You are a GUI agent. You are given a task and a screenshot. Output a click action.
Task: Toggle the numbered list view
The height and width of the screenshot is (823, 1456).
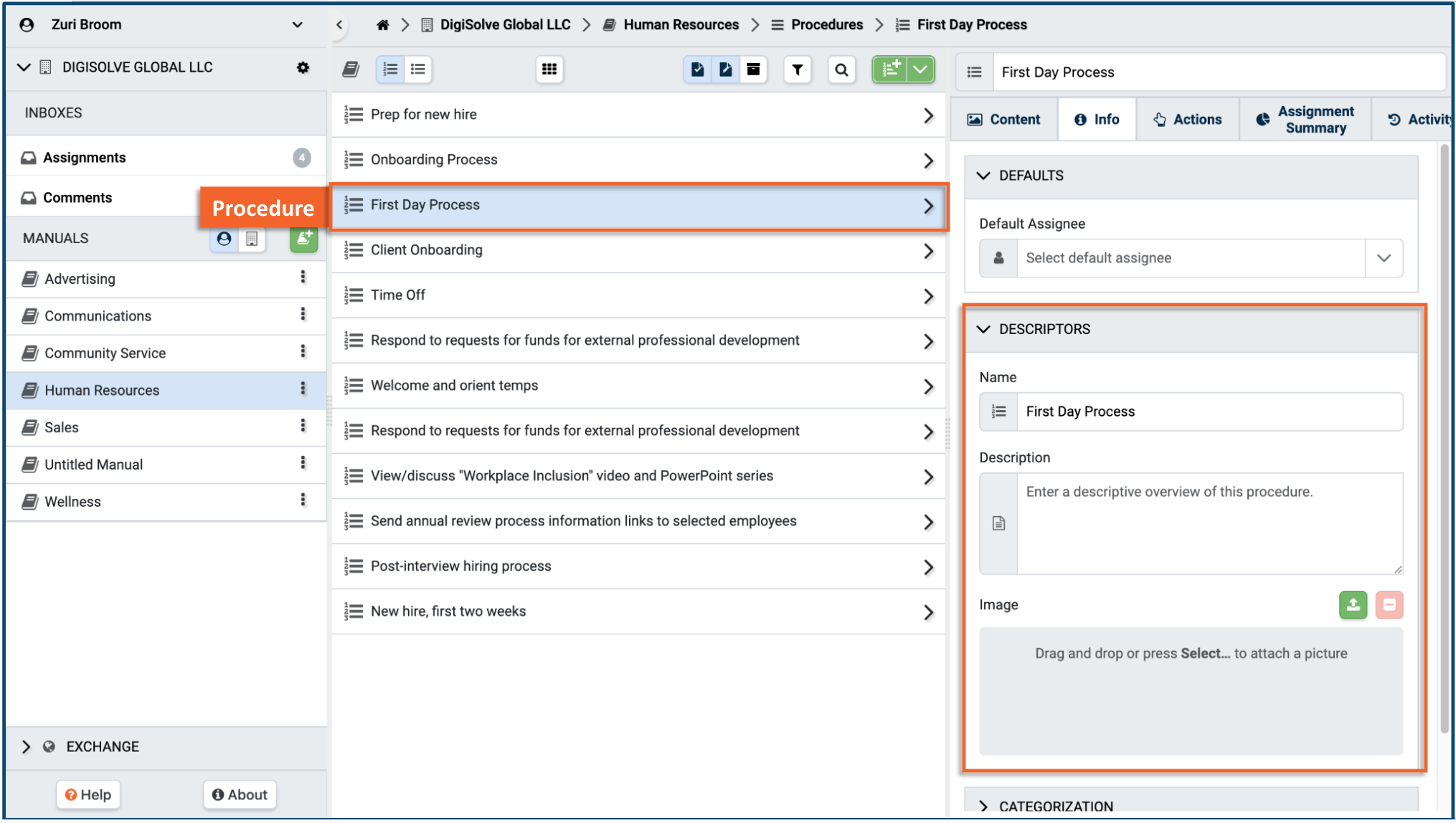pos(390,70)
